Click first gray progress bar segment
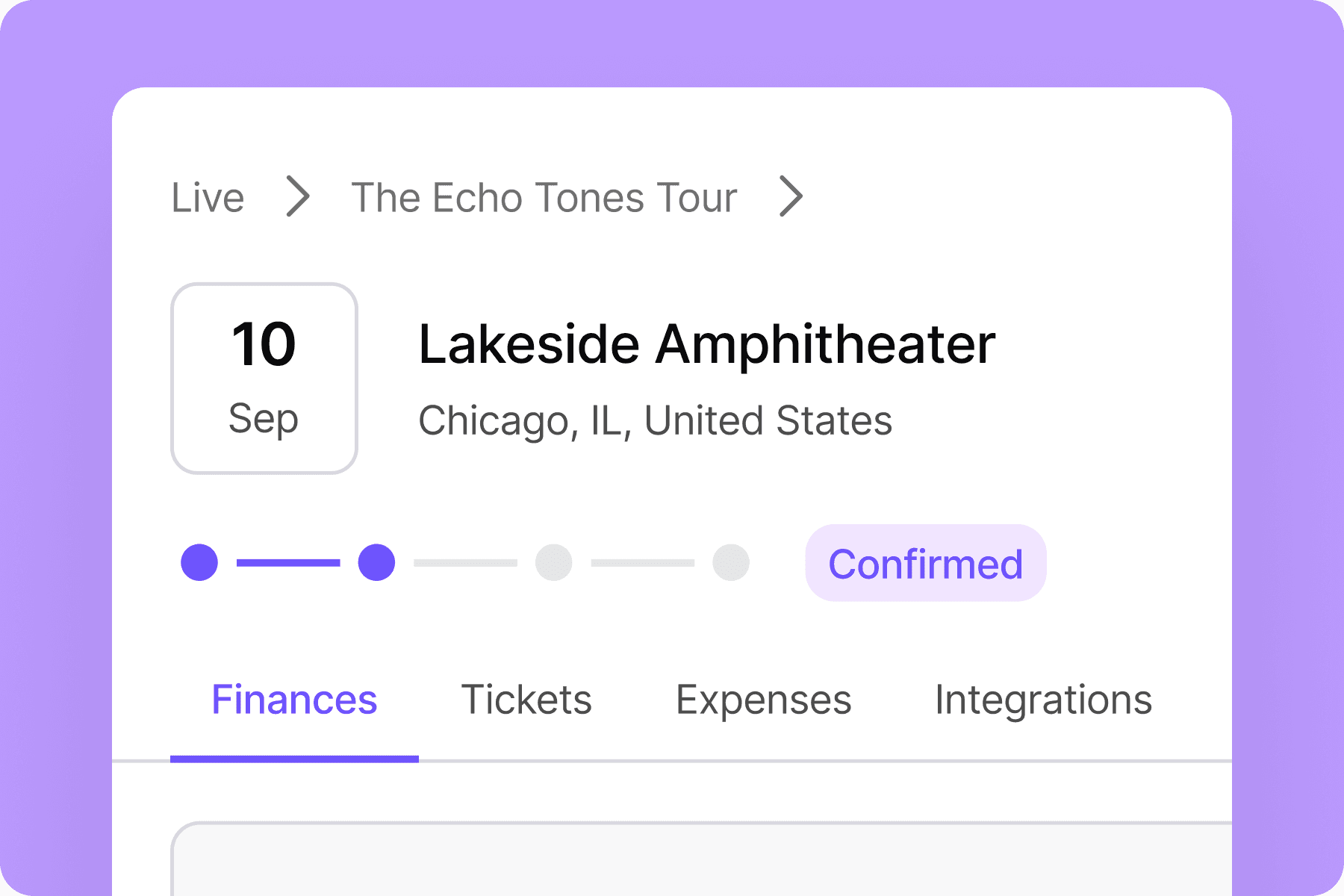The height and width of the screenshot is (896, 1344). (465, 562)
